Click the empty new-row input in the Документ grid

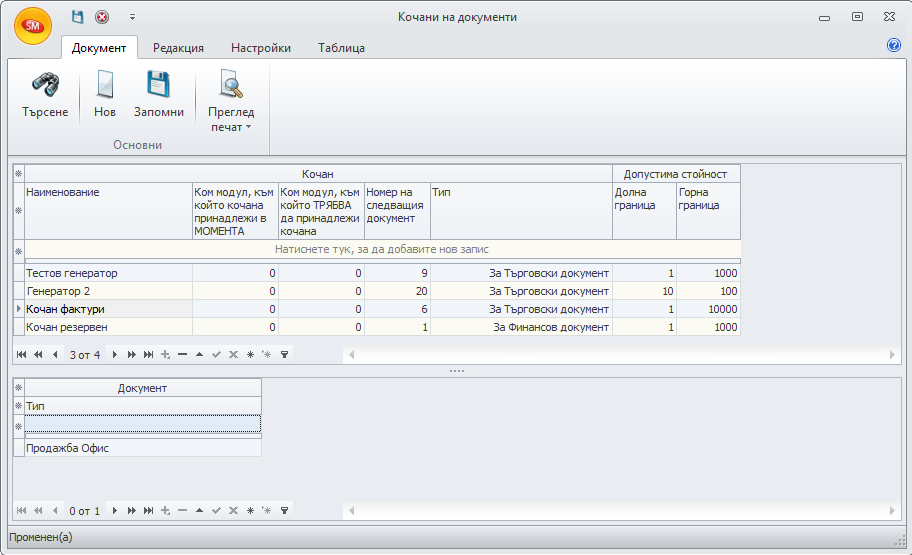[142, 424]
